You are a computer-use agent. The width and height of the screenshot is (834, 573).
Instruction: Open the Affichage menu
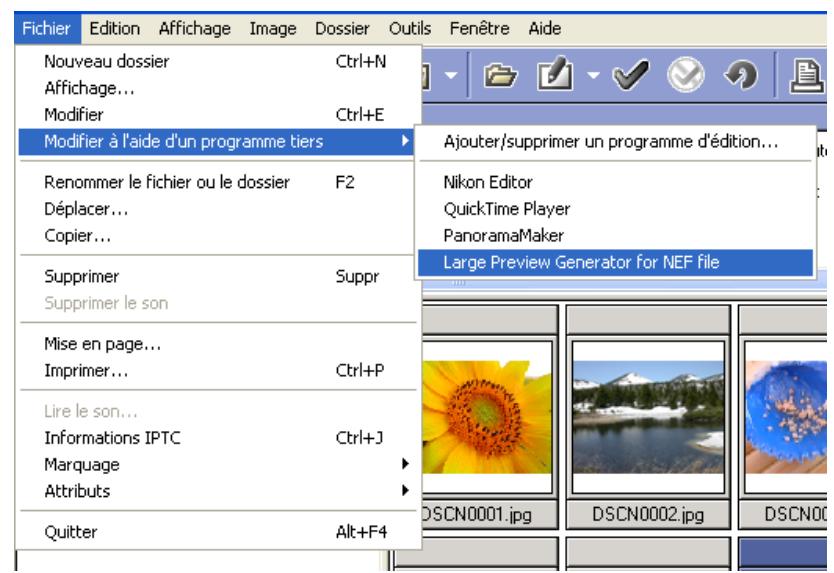click(x=195, y=28)
